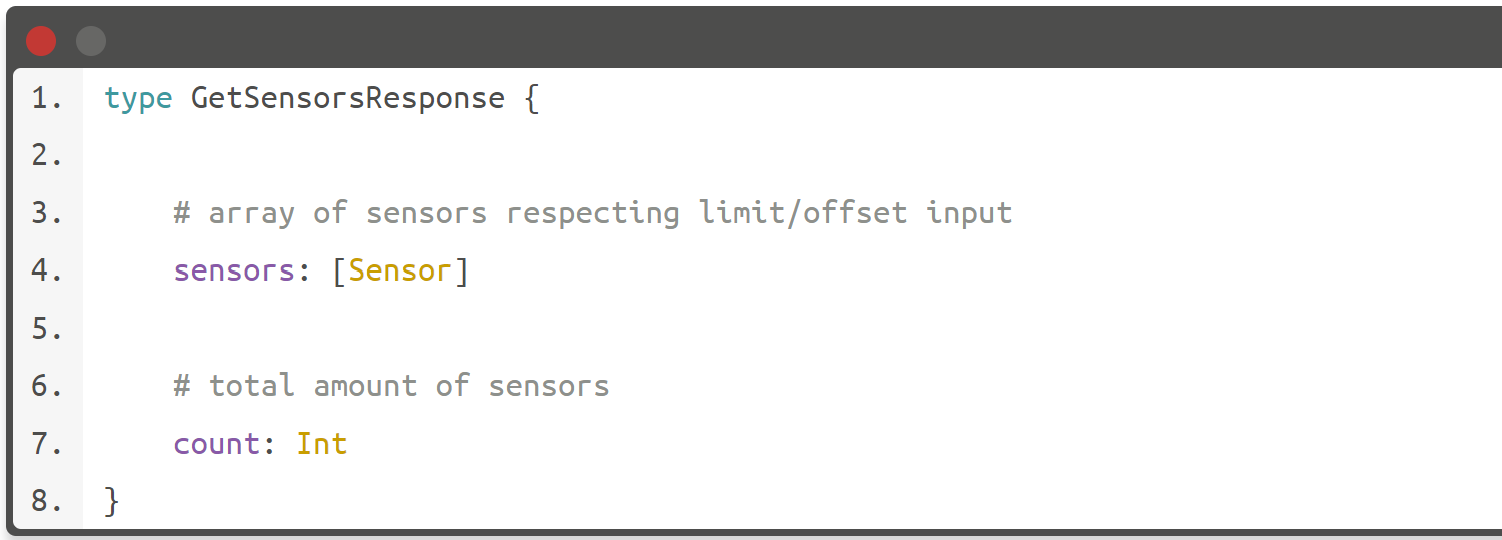Image resolution: width=1502 pixels, height=540 pixels.
Task: Click the closing curly brace on line 8
Action: (112, 501)
